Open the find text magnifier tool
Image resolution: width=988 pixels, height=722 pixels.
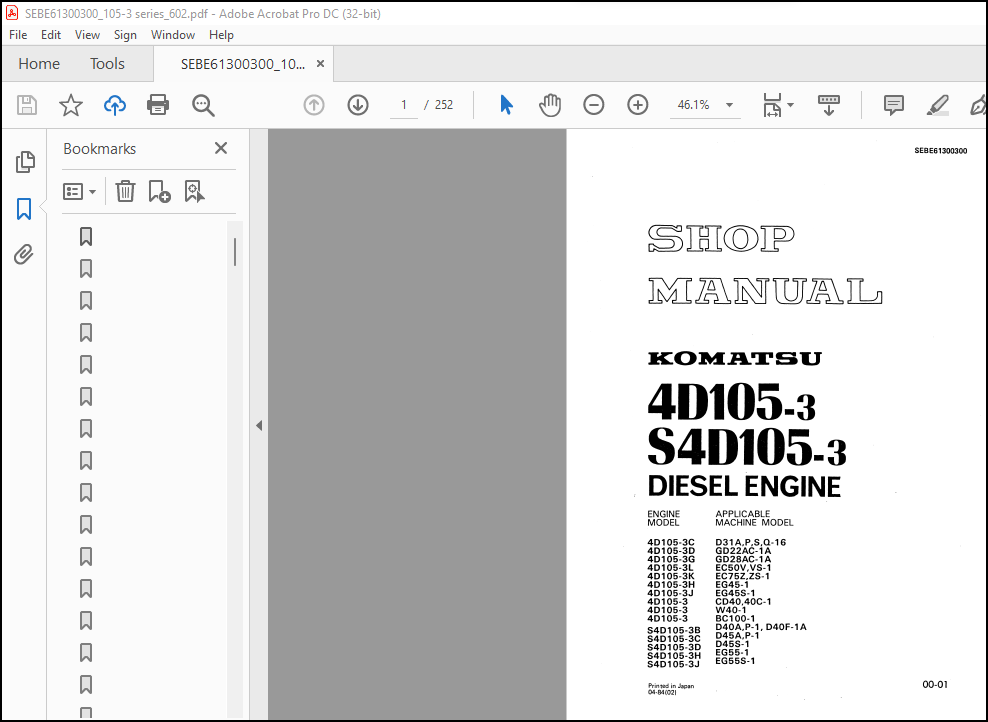click(203, 105)
